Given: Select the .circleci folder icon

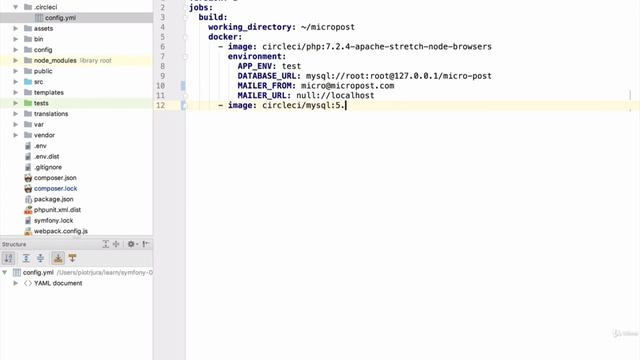Looking at the screenshot, I should coord(28,7).
